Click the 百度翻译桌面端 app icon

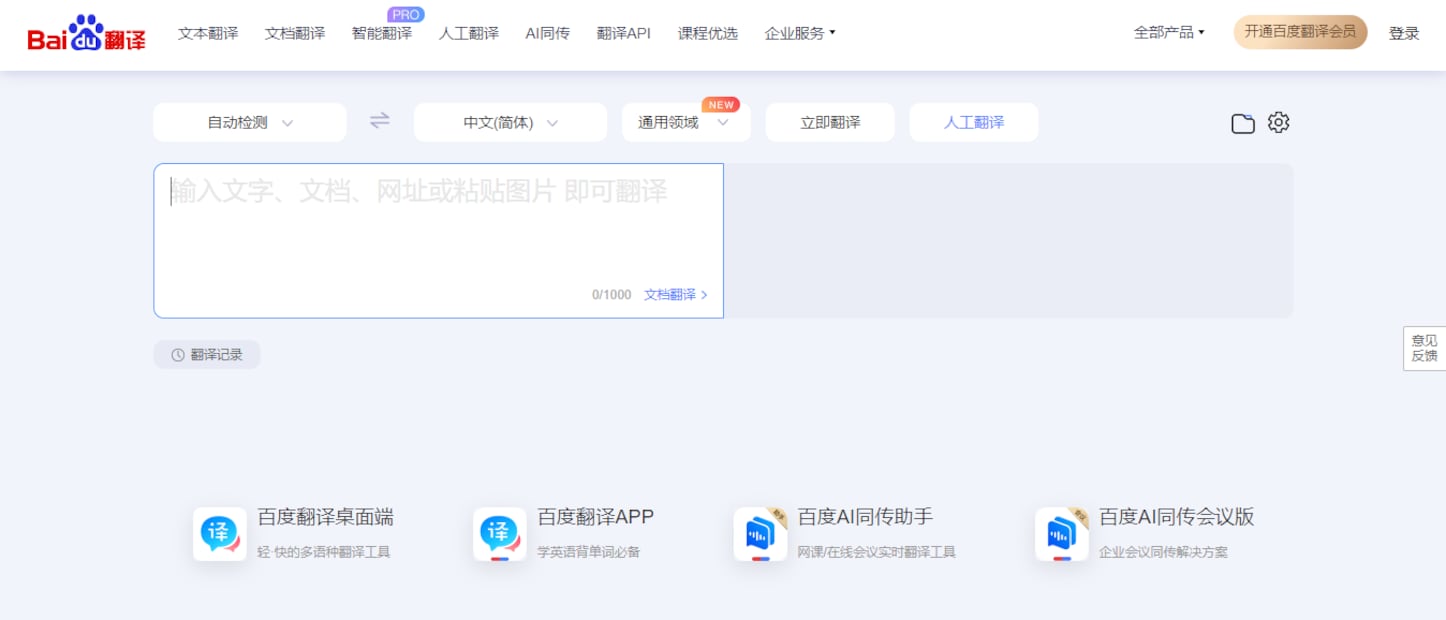click(x=220, y=534)
